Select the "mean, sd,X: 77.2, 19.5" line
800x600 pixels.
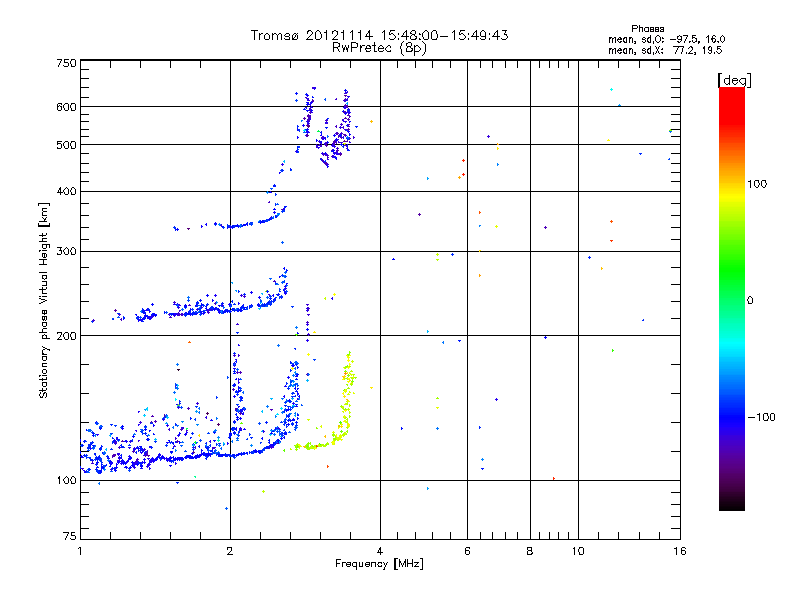(665, 50)
